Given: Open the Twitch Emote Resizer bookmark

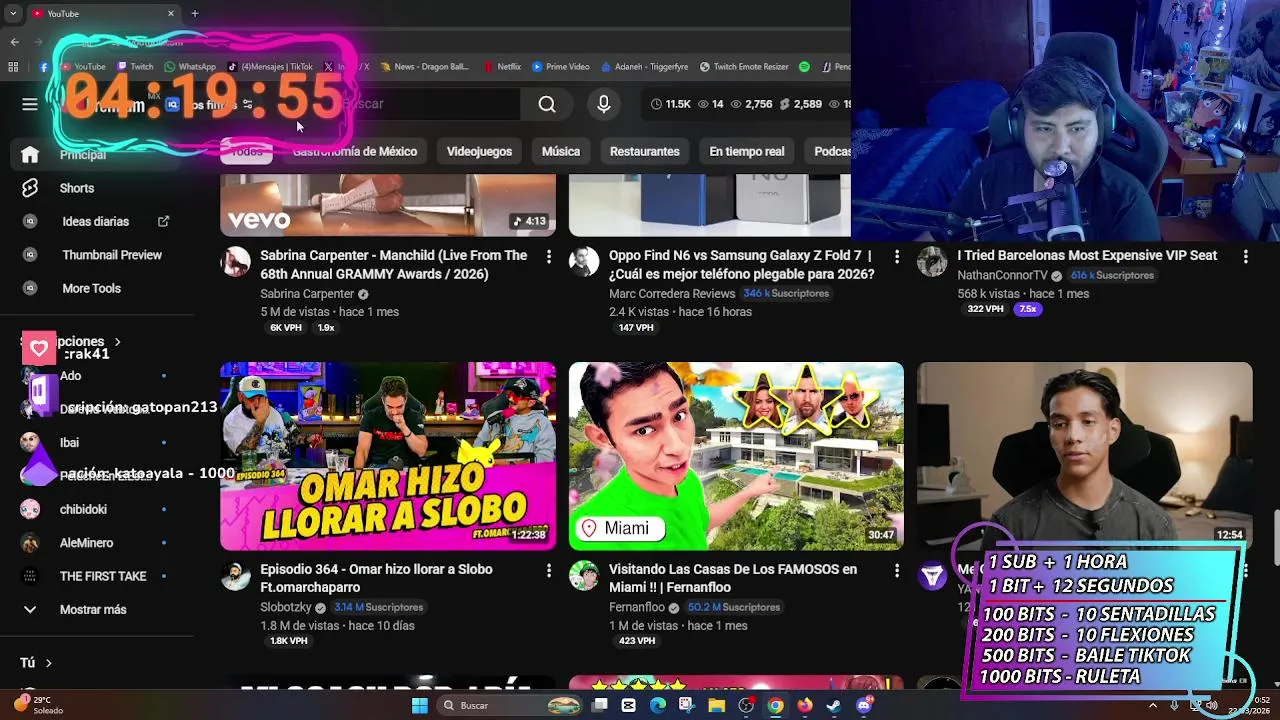Looking at the screenshot, I should tap(744, 67).
